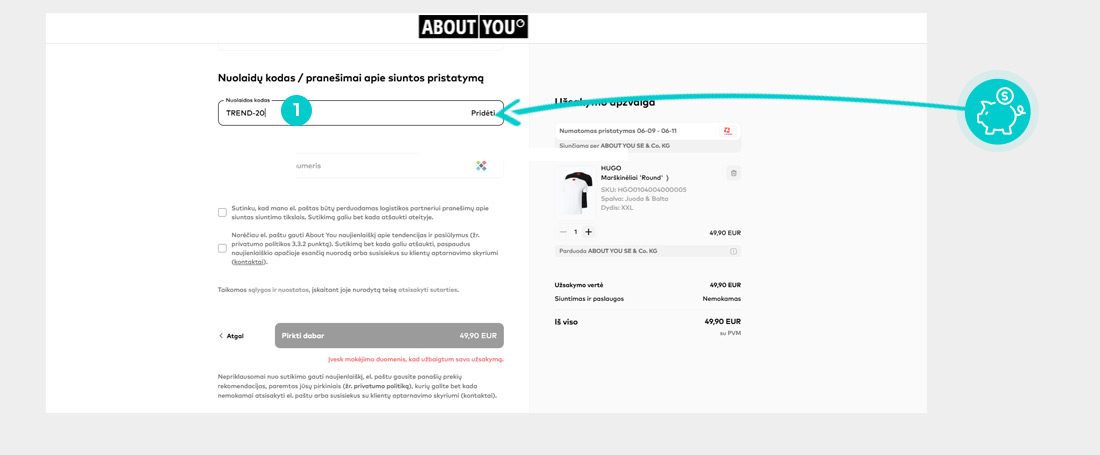The height and width of the screenshot is (455, 1100).
Task: Decrease item quantity with minus button
Action: tap(563, 232)
